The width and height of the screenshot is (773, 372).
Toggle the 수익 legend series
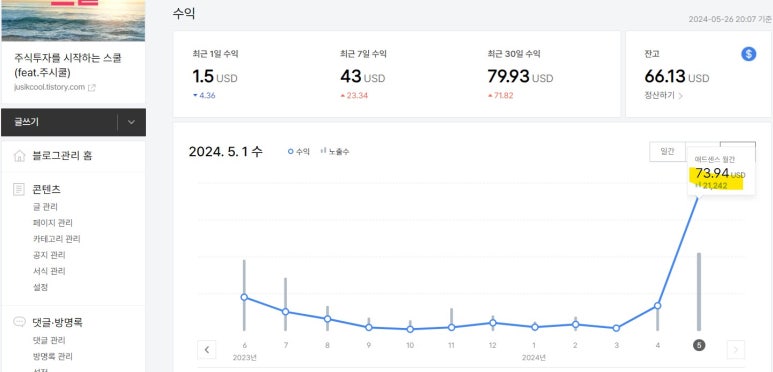(x=299, y=152)
